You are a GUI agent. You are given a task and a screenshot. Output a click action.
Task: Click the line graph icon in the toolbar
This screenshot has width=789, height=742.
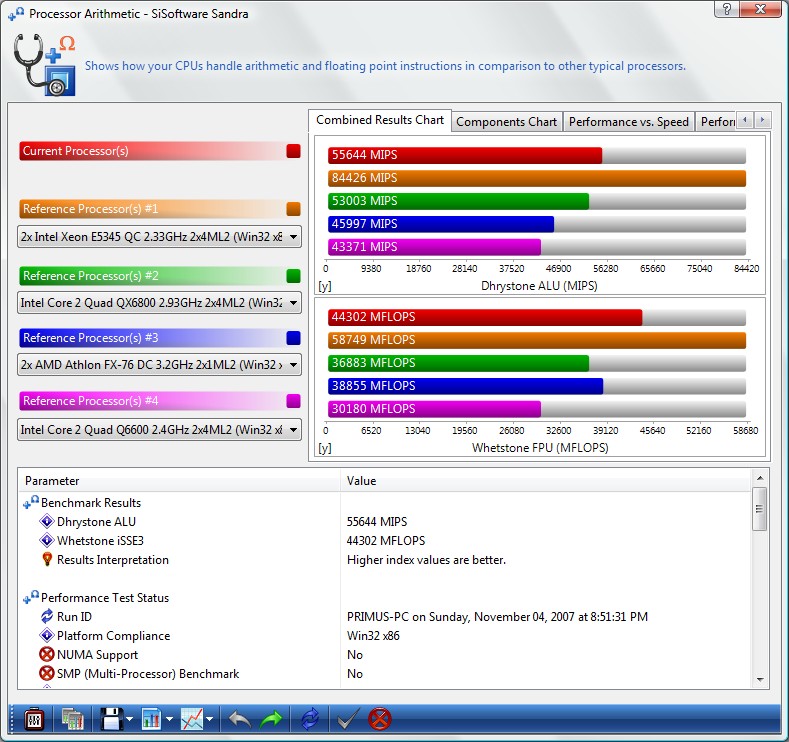coord(192,719)
